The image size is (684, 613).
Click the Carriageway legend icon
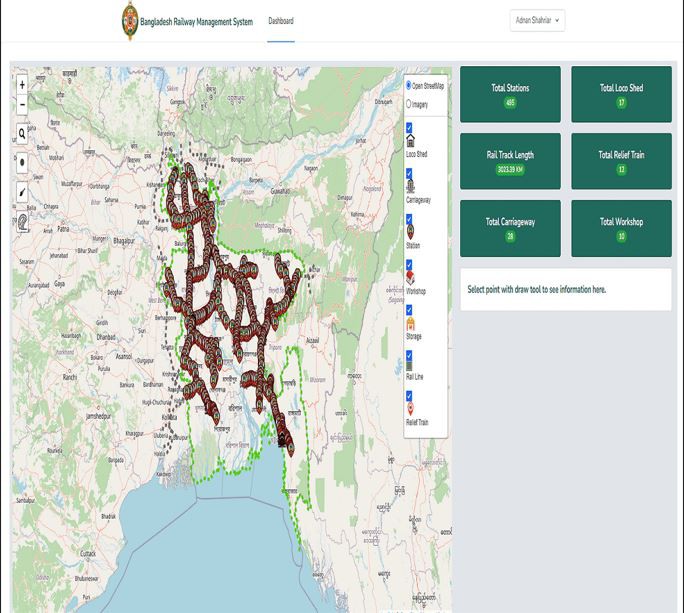tap(410, 187)
